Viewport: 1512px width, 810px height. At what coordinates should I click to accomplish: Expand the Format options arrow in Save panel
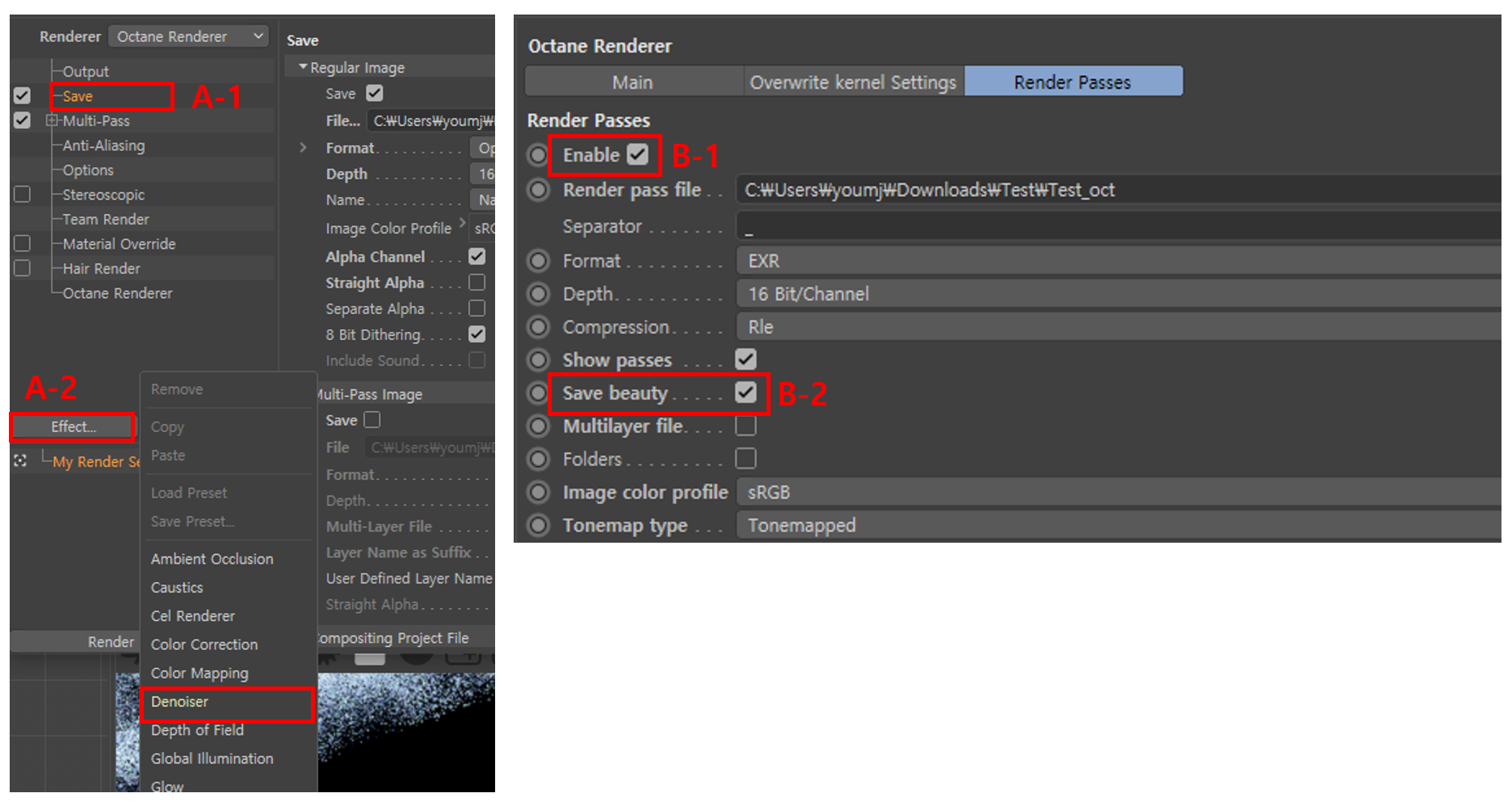pyautogui.click(x=304, y=148)
